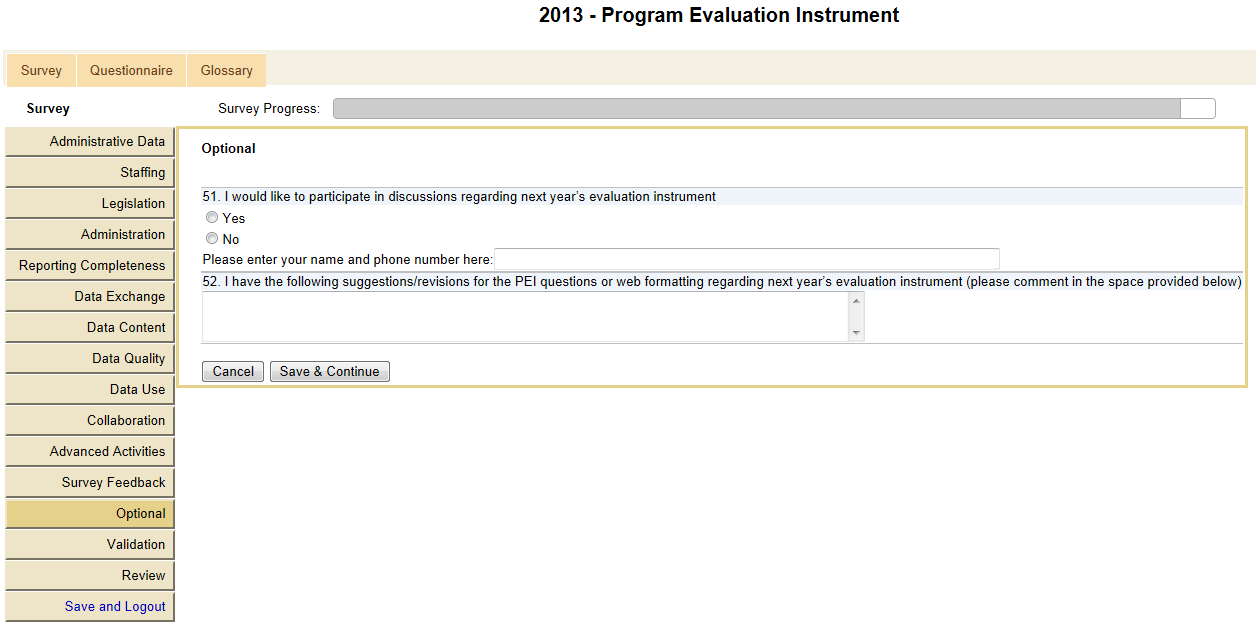Viewport: 1256px width, 637px height.
Task: Click the text area scroll down arrow
Action: [856, 333]
